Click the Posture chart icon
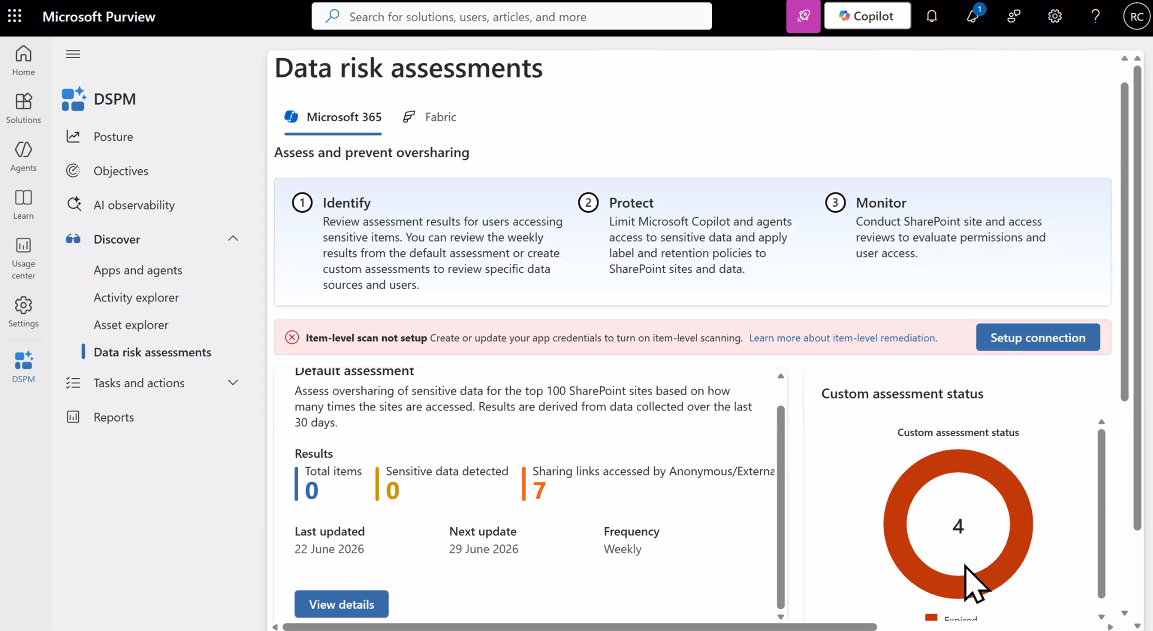The height and width of the screenshot is (631, 1153). (73, 136)
